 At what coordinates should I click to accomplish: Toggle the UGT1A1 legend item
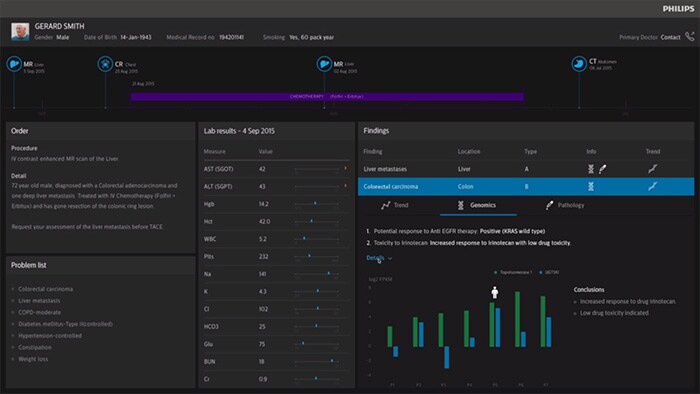point(549,272)
